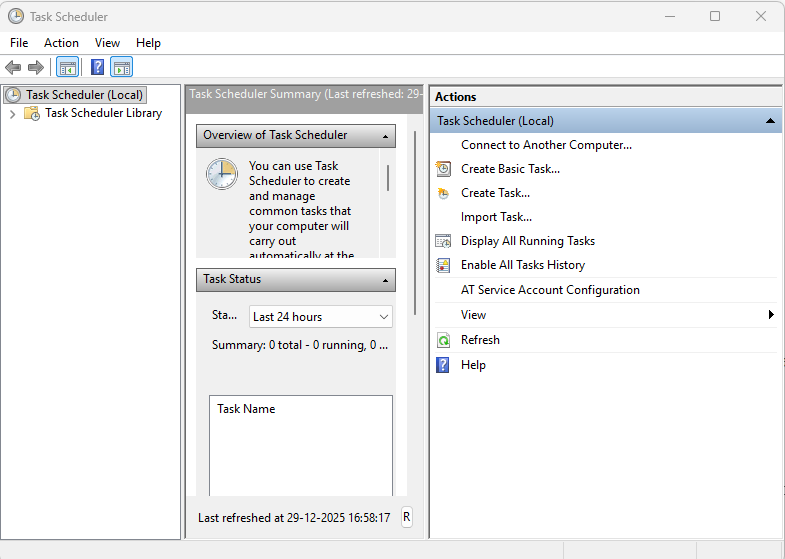
Task: Click the Overview text vertical scrollbar
Action: pyautogui.click(x=388, y=180)
